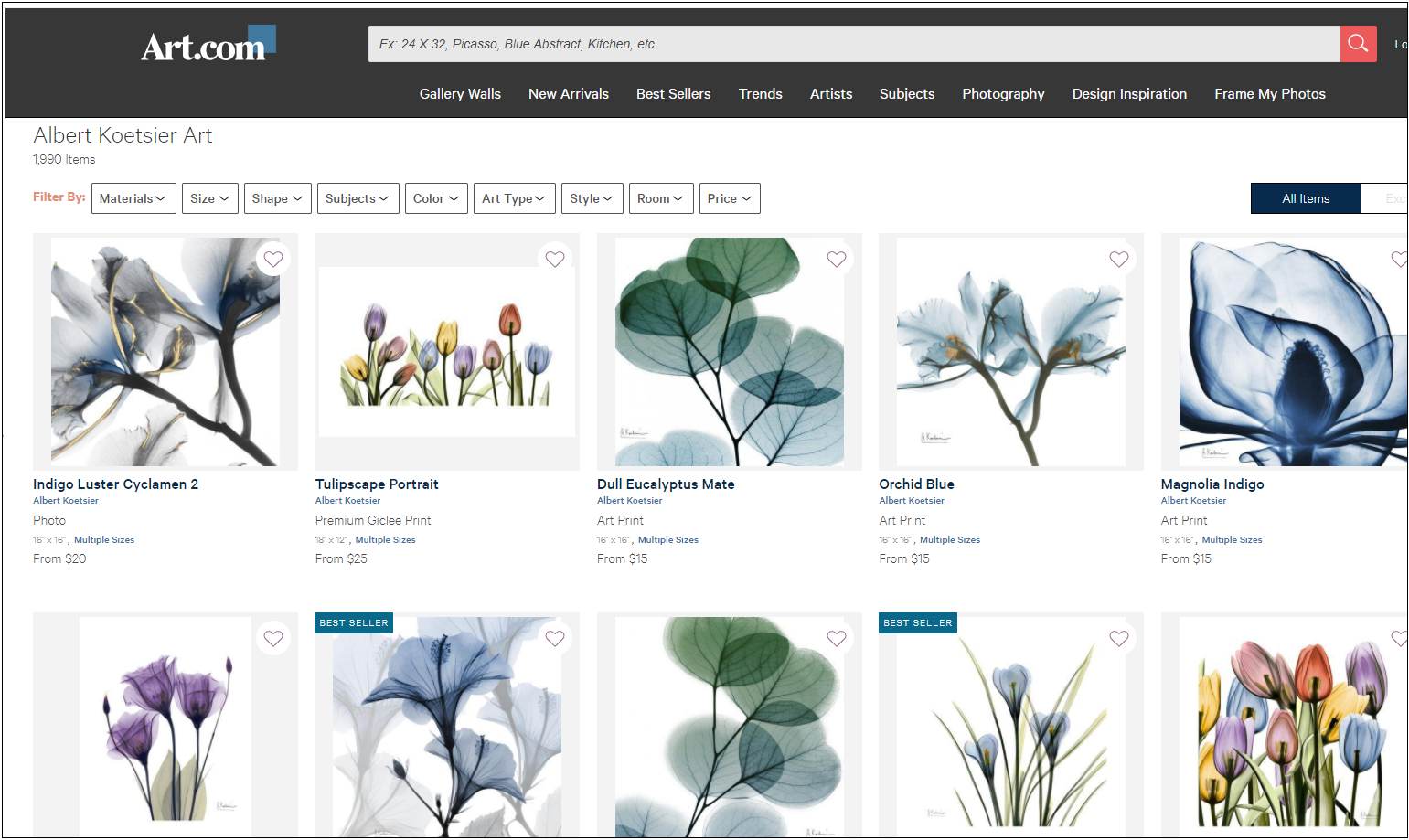The height and width of the screenshot is (840, 1409).
Task: Click the red search magnifier button
Action: tap(1358, 44)
